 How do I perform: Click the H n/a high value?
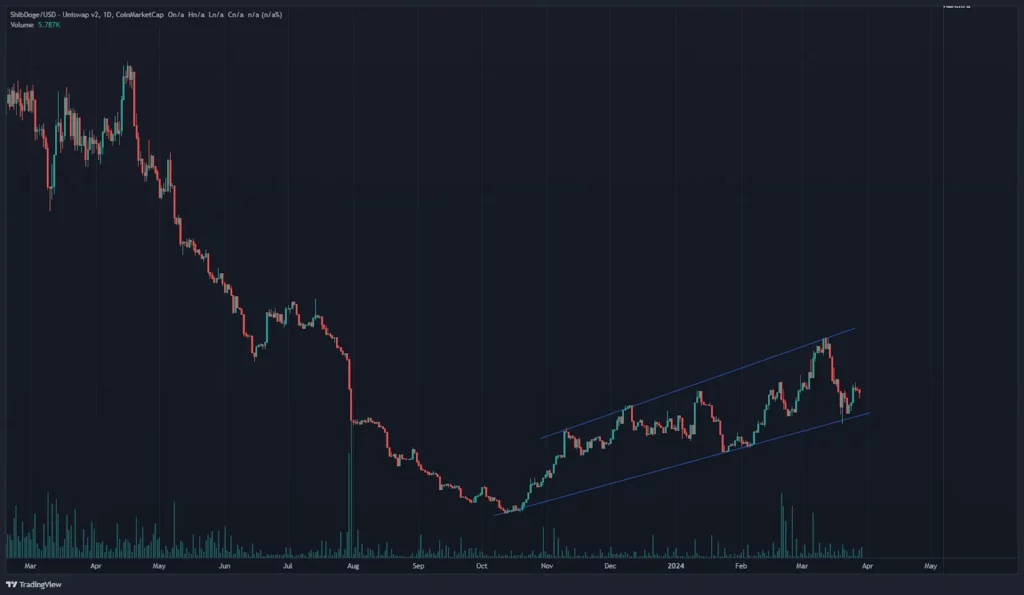pyautogui.click(x=197, y=14)
